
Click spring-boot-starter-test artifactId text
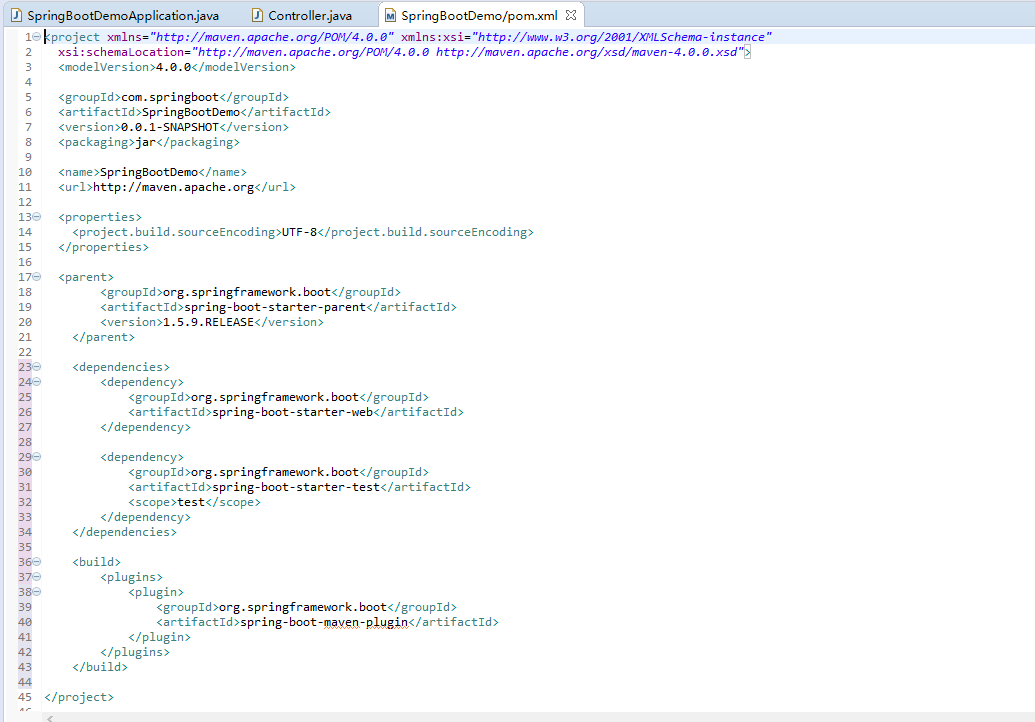pyautogui.click(x=296, y=487)
